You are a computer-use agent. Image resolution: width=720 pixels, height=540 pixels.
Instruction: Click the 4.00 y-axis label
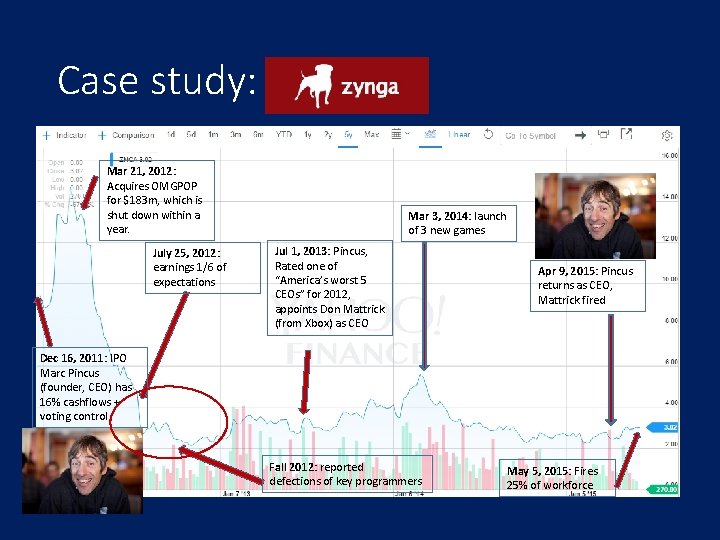pyautogui.click(x=671, y=403)
